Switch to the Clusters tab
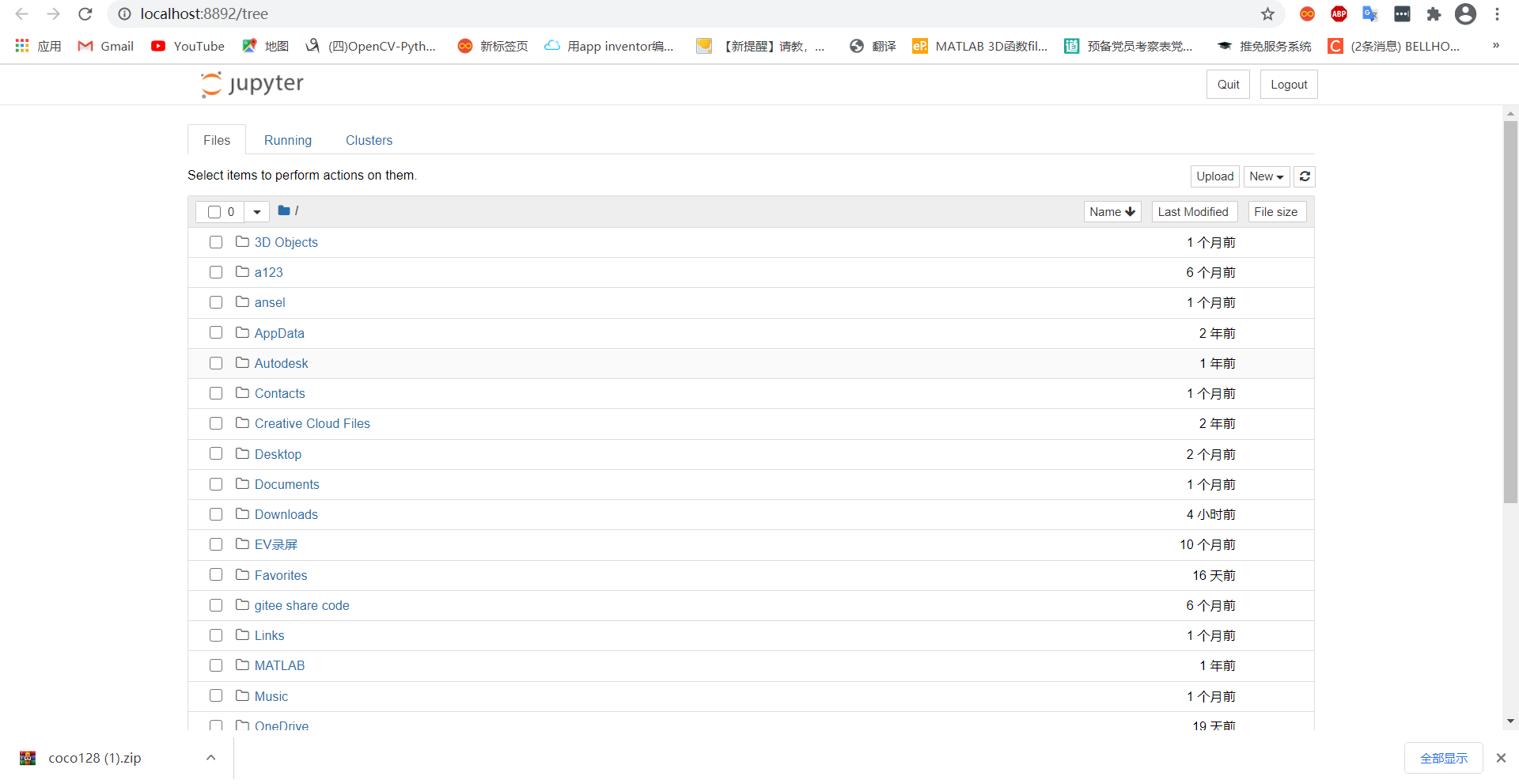The image size is (1519, 784). [369, 140]
